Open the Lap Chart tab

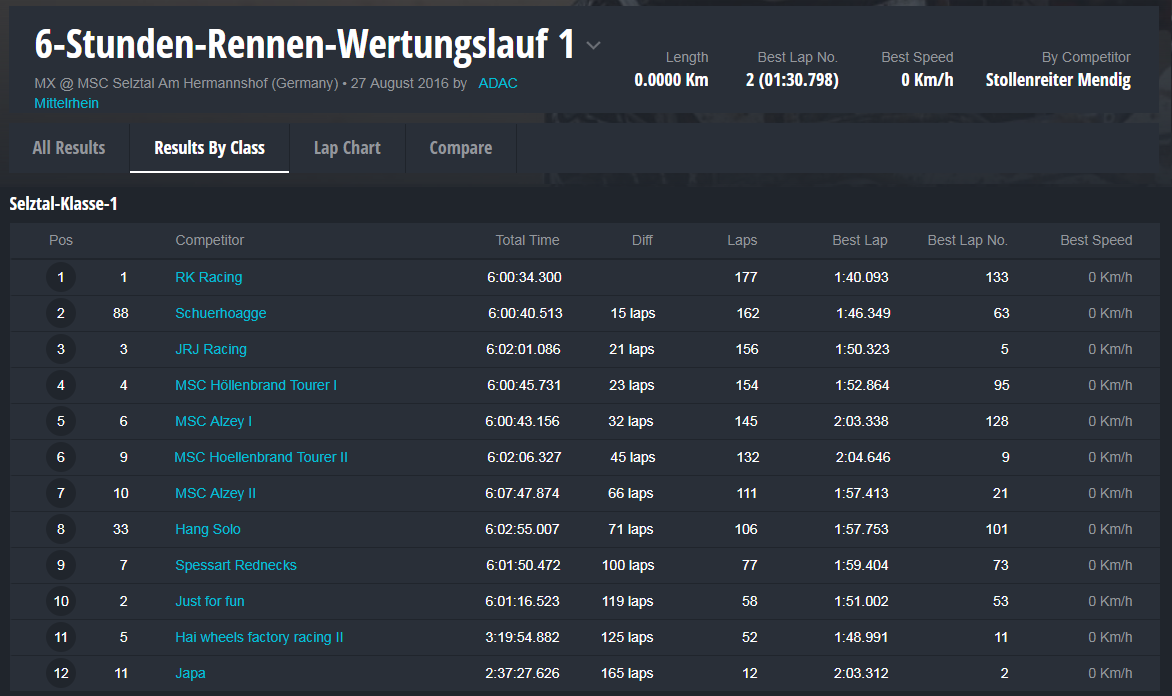click(347, 148)
